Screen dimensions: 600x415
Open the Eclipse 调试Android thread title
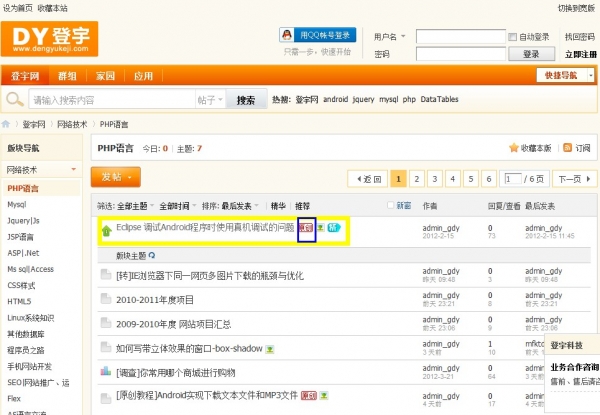click(205, 228)
